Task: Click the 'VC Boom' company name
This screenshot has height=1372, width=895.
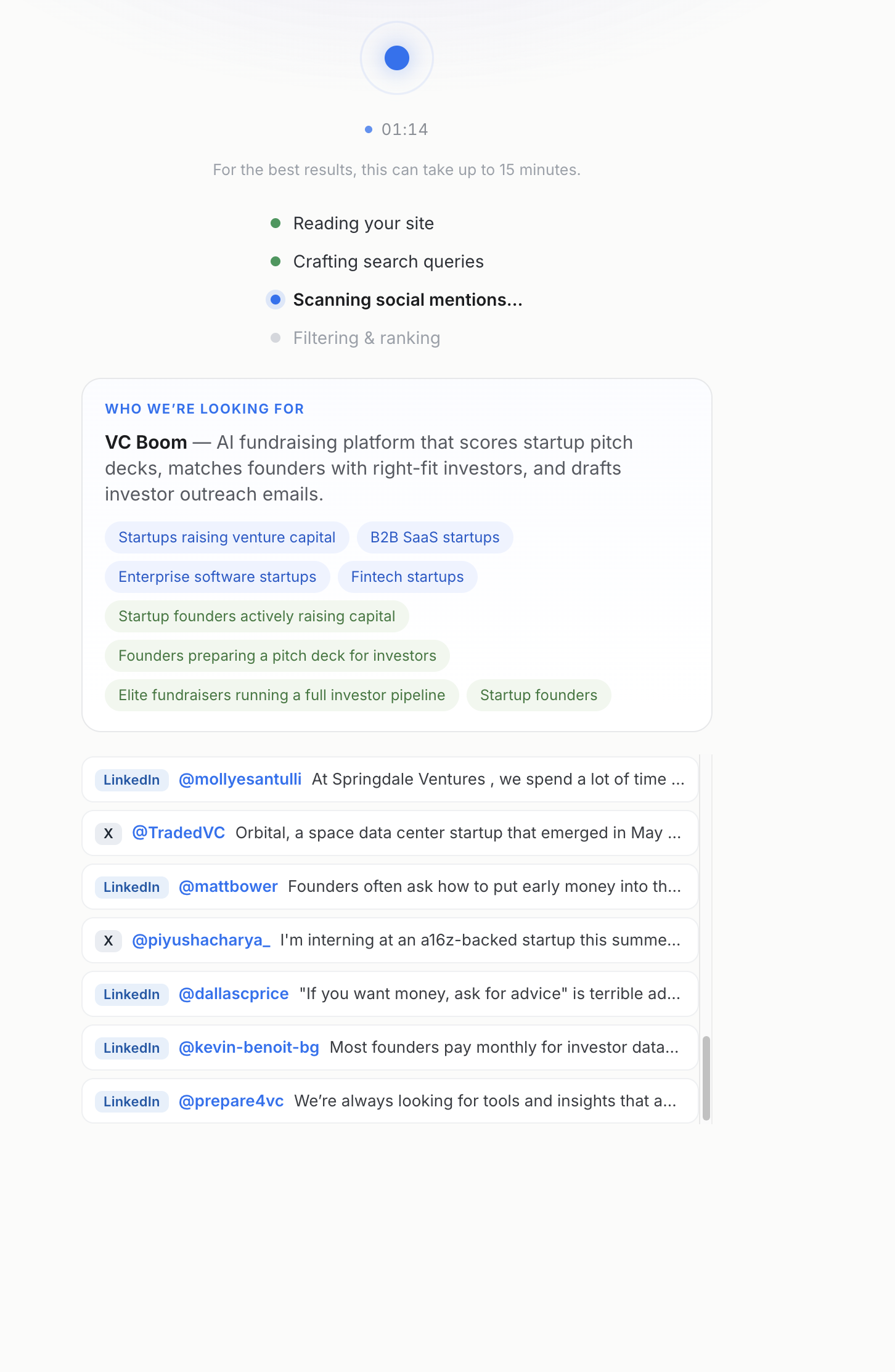Action: click(x=146, y=443)
